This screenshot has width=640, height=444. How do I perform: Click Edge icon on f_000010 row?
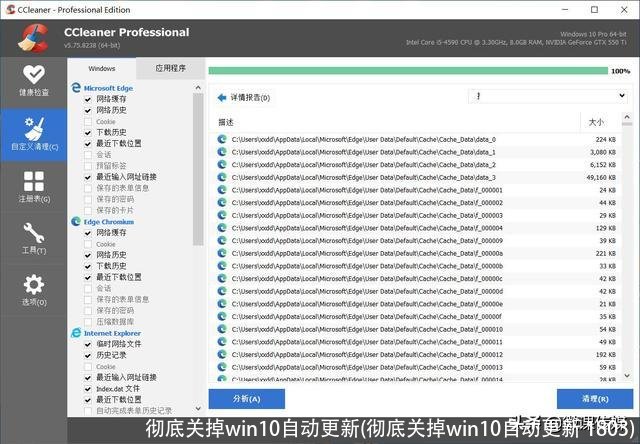[x=222, y=329]
